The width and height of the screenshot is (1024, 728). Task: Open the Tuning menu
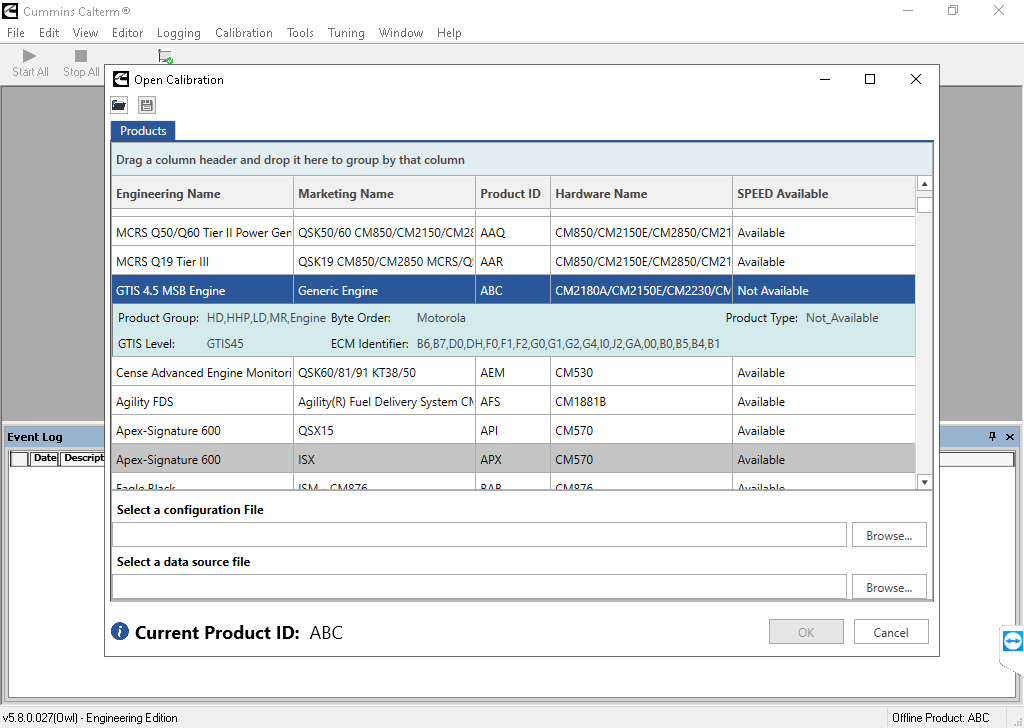click(346, 33)
